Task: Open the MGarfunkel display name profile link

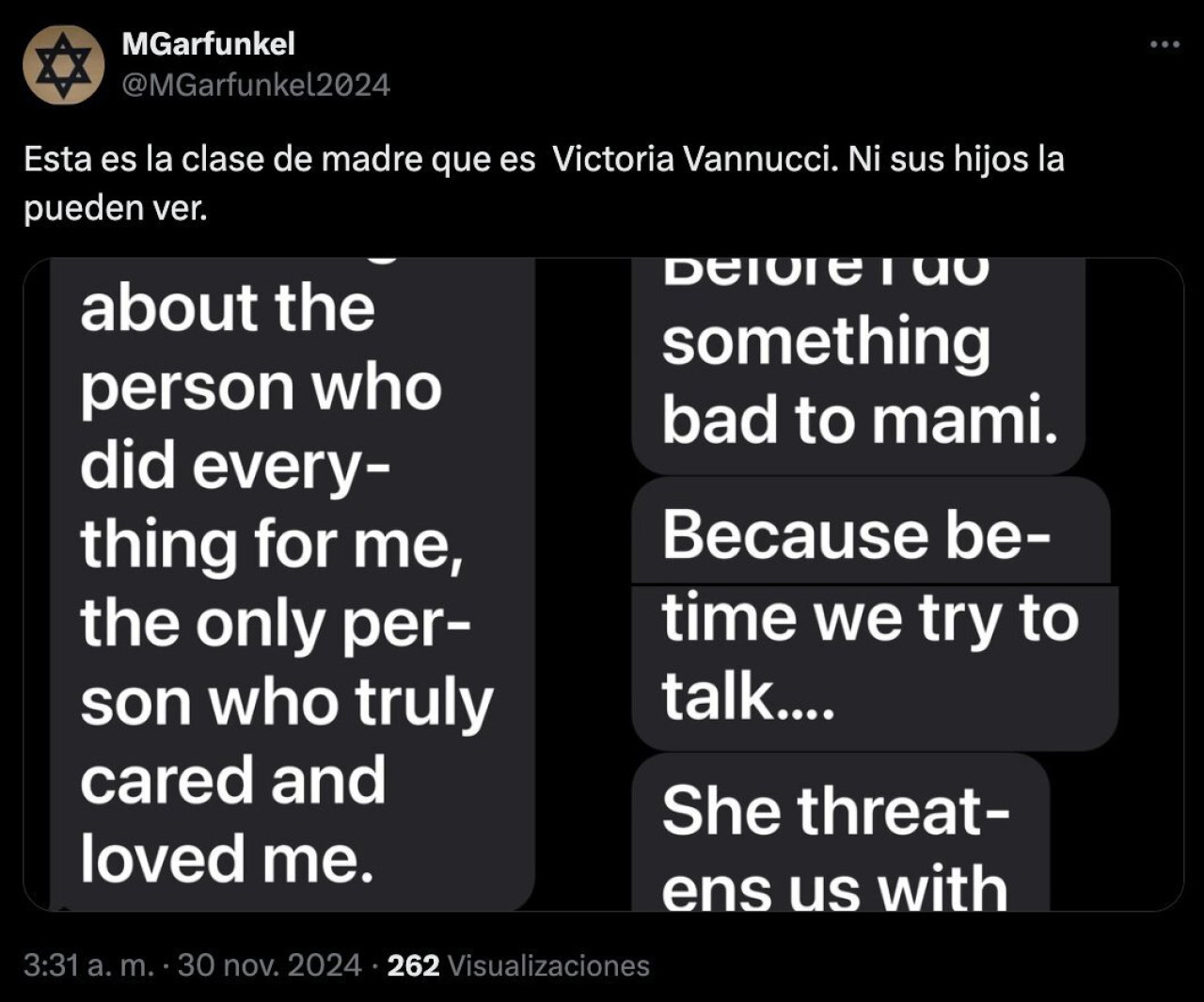Action: click(x=208, y=43)
